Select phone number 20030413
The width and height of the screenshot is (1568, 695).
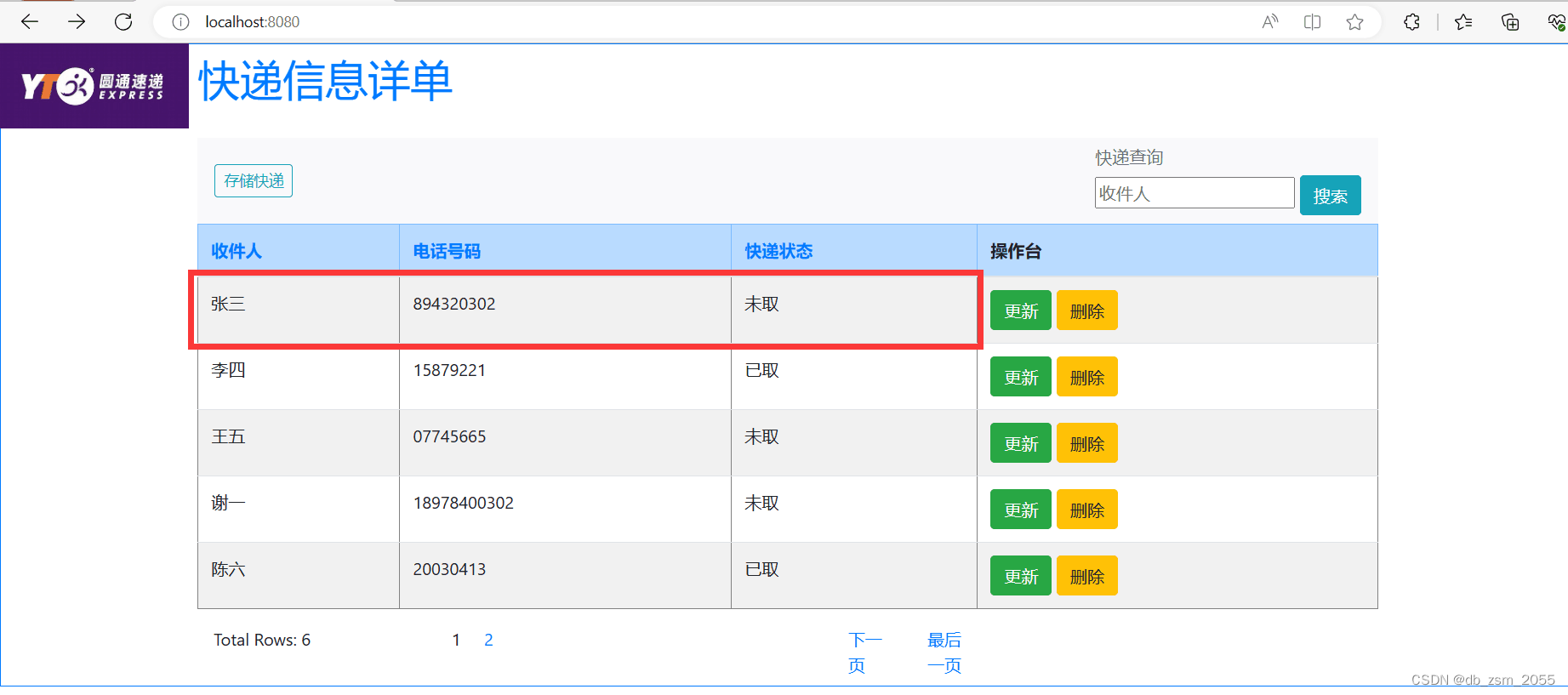point(449,569)
